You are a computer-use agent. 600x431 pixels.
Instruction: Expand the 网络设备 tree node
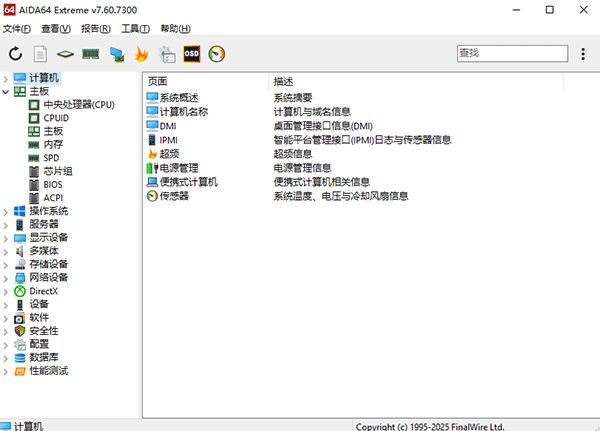[5, 278]
